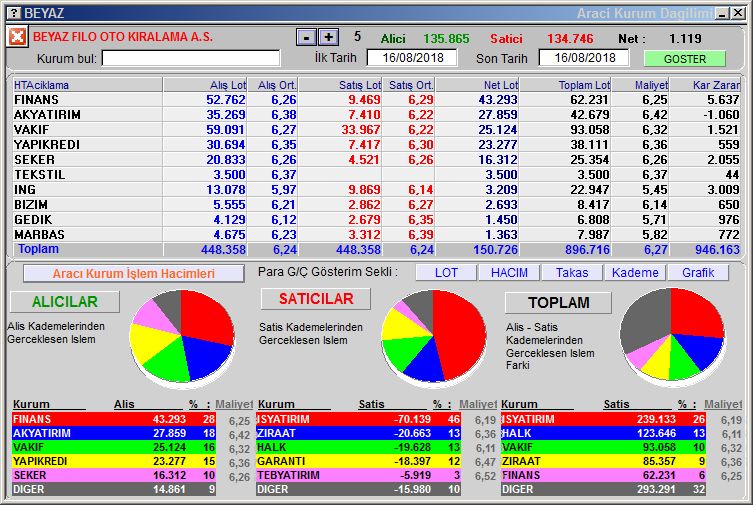Sort by Maliyet column header in top table
Image resolution: width=753 pixels, height=505 pixels.
641,85
